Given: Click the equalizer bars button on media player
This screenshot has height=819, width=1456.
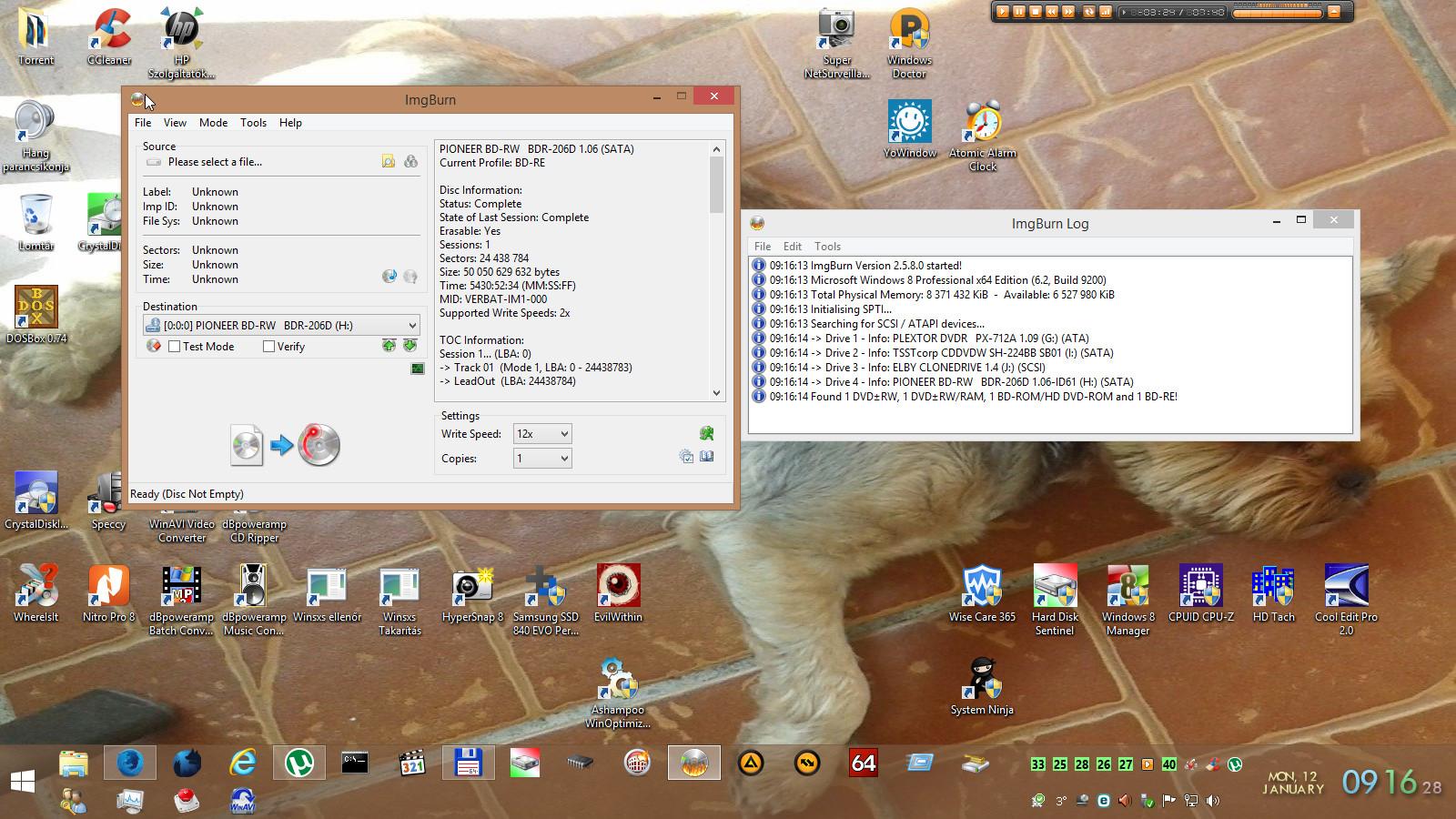Looking at the screenshot, I should coord(1106,12).
